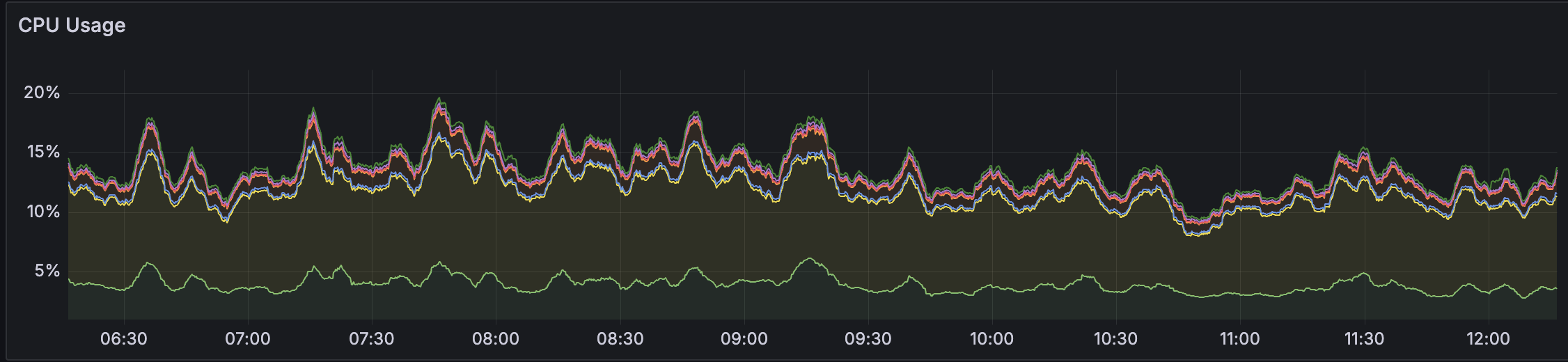Select the 11:30 time axis label
Screen dimensions: 1568x362
(x=1364, y=339)
